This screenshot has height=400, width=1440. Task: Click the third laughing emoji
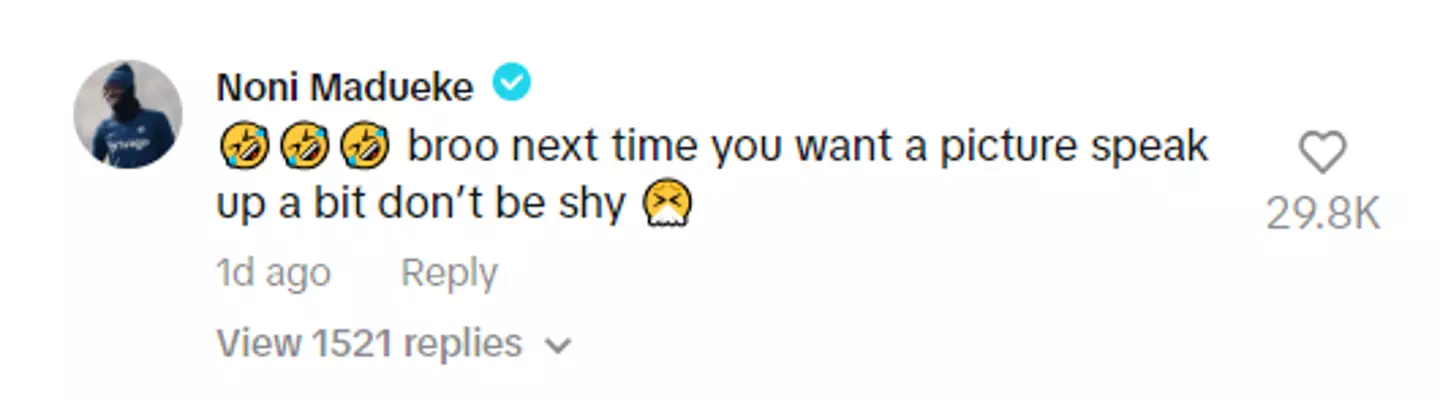364,148
